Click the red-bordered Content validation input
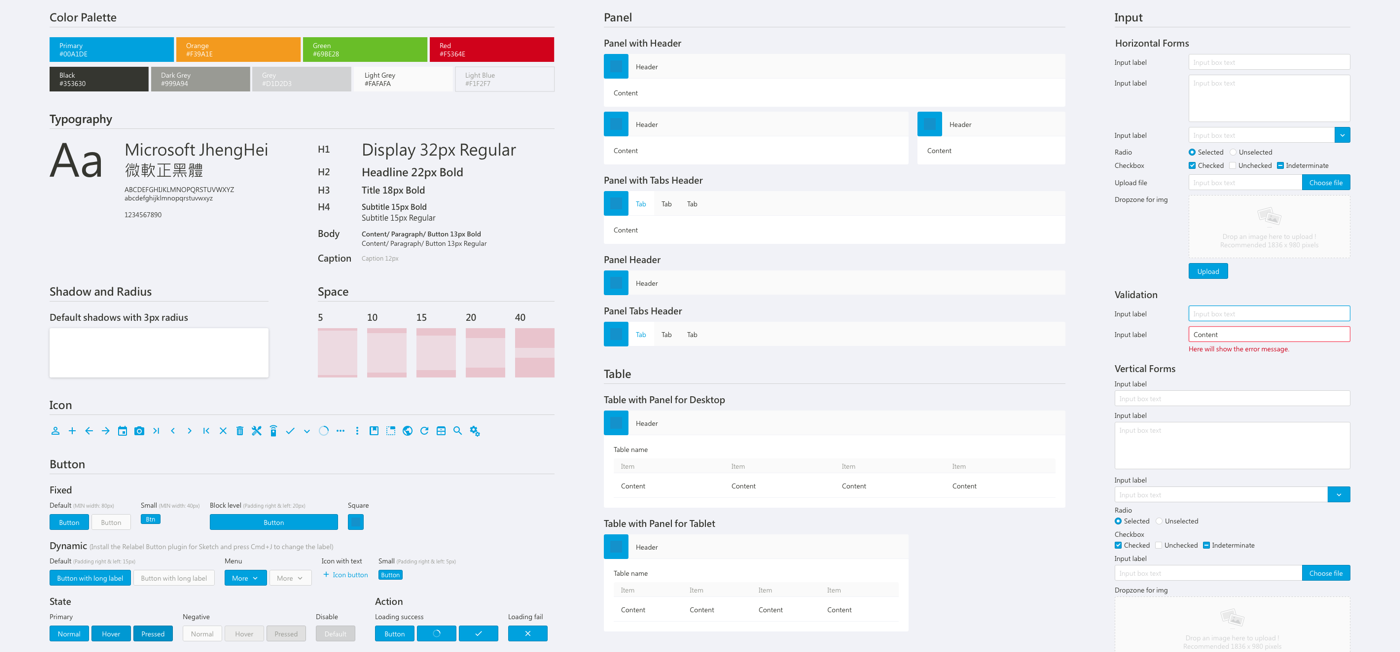Screen dimensions: 1400x652 pyautogui.click(x=1268, y=334)
